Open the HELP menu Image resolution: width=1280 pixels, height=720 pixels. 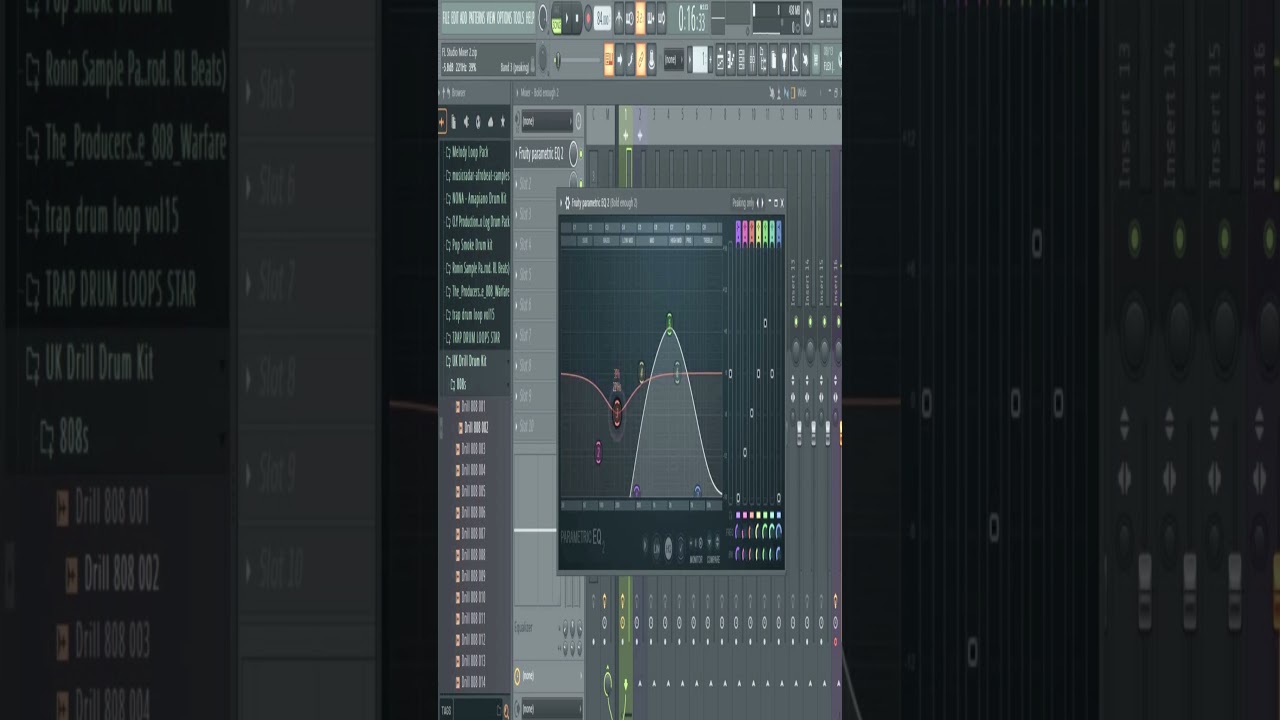(x=530, y=17)
